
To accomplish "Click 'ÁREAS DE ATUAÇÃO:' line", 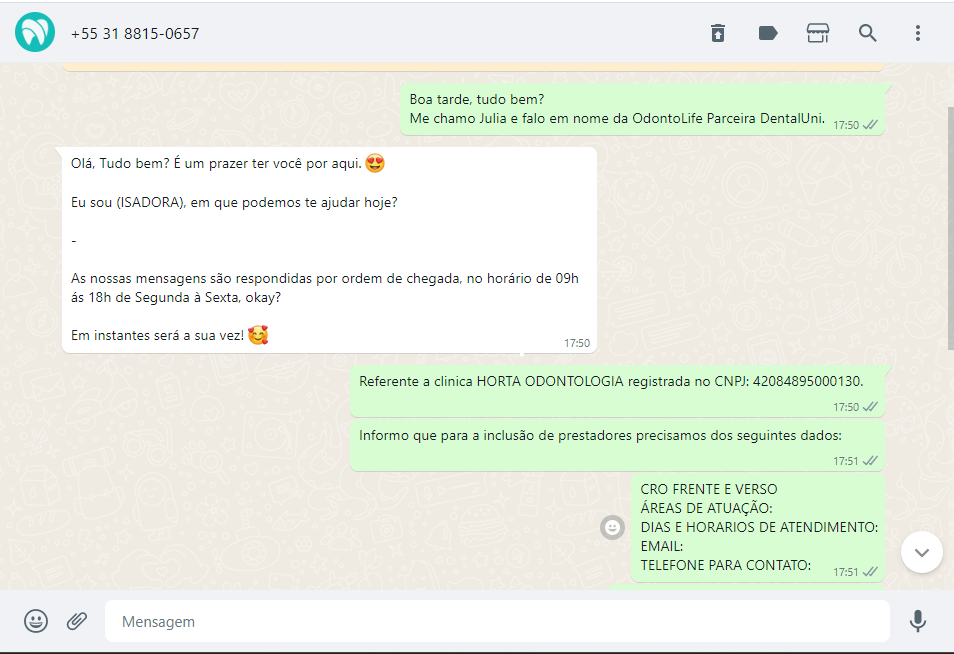I will pyautogui.click(x=706, y=508).
